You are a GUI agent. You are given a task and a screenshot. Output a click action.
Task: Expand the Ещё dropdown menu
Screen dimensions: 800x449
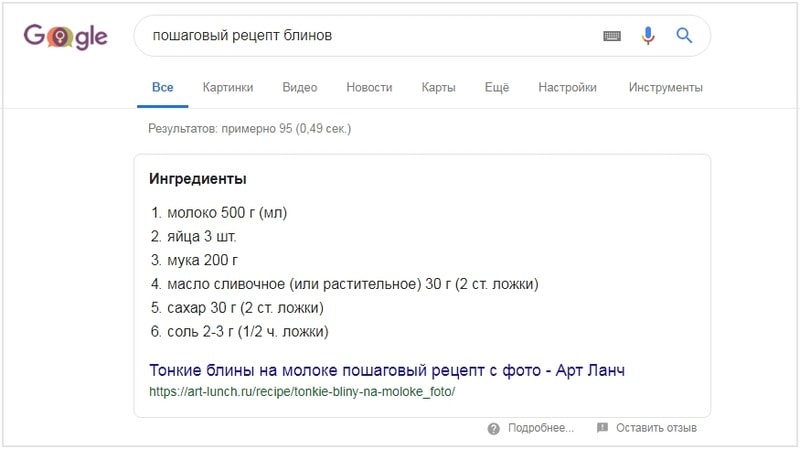pyautogui.click(x=496, y=87)
